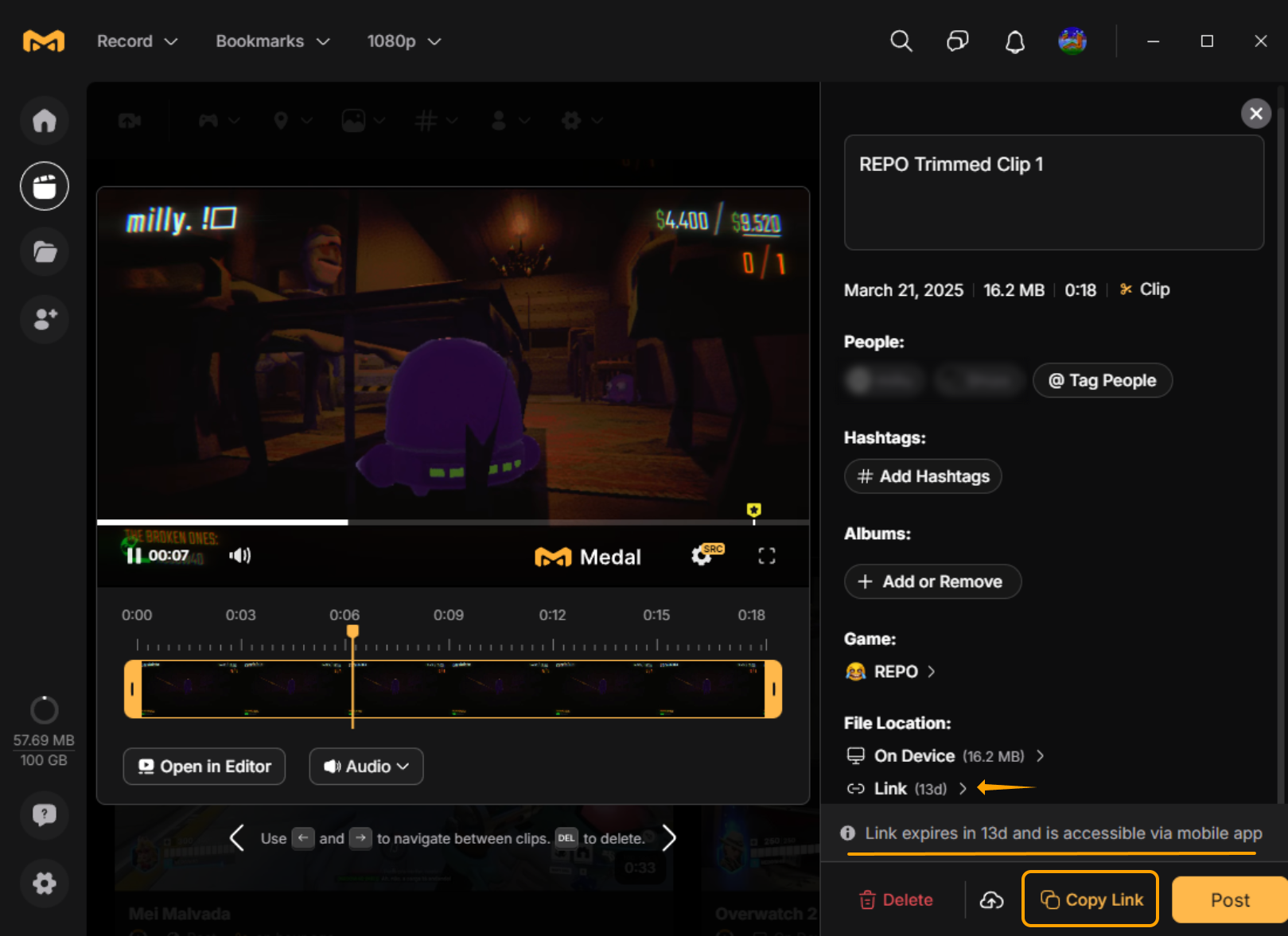Image resolution: width=1288 pixels, height=936 pixels.
Task: Click the Tag People button
Action: click(x=1103, y=381)
